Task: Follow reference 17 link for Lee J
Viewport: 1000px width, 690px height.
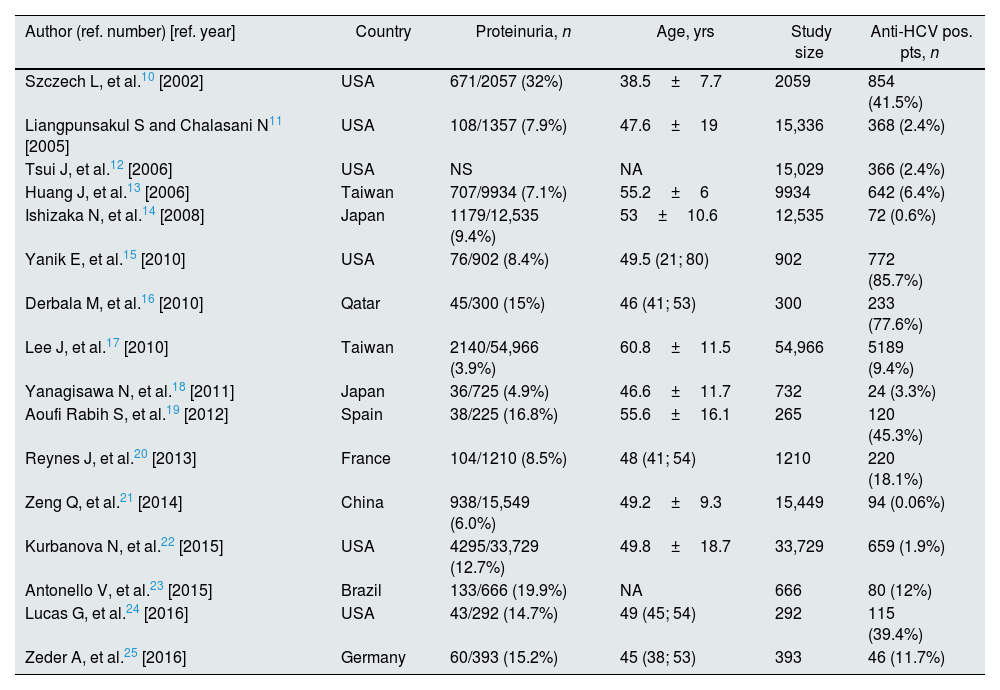Action: 112,343
